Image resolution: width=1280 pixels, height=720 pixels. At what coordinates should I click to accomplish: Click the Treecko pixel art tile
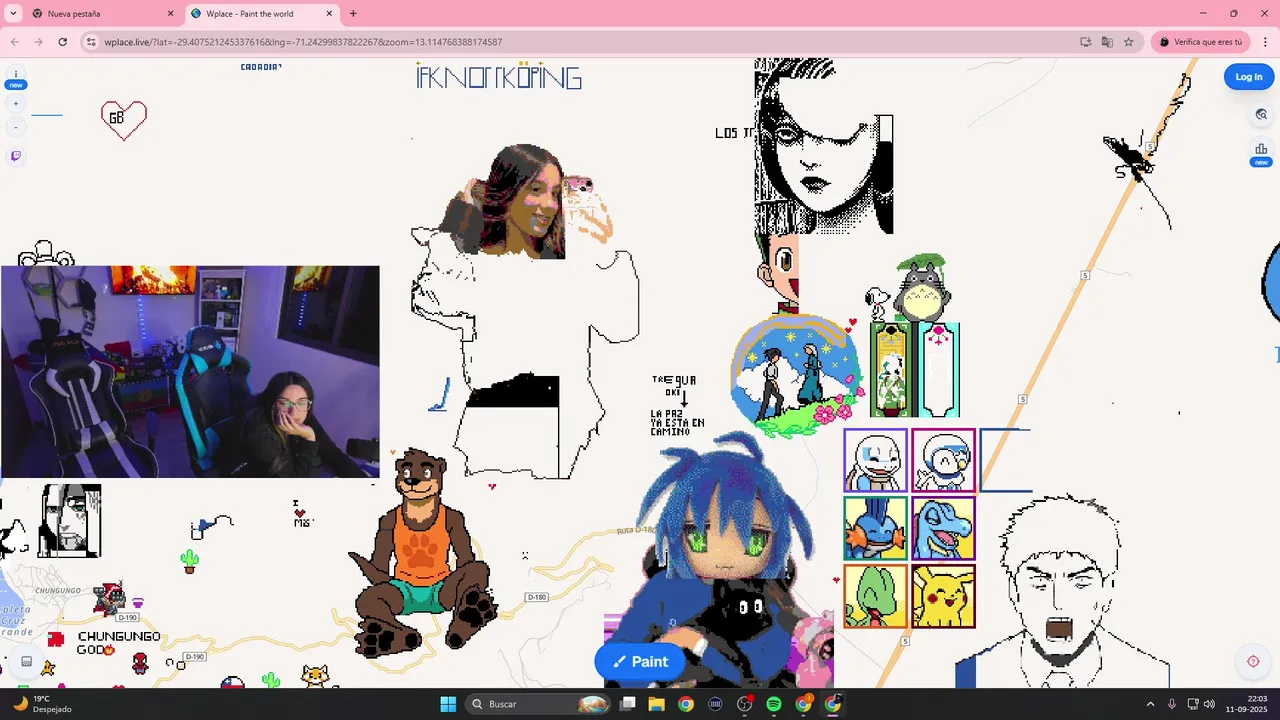(x=876, y=596)
